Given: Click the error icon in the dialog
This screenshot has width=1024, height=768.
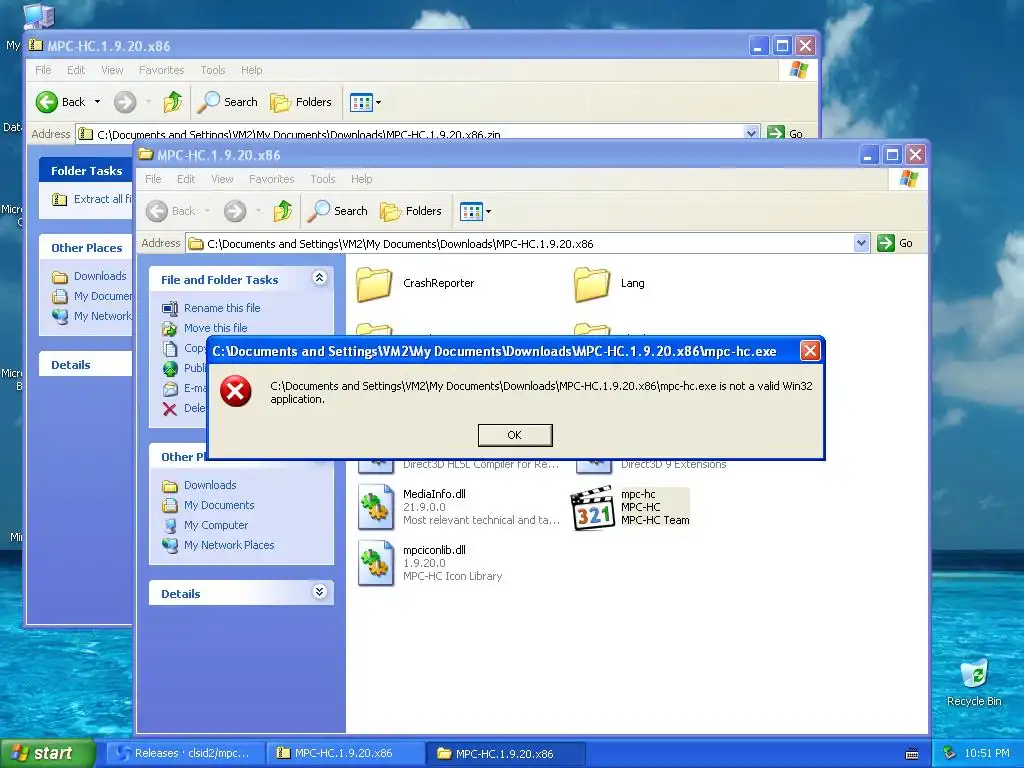Looking at the screenshot, I should pyautogui.click(x=236, y=391).
